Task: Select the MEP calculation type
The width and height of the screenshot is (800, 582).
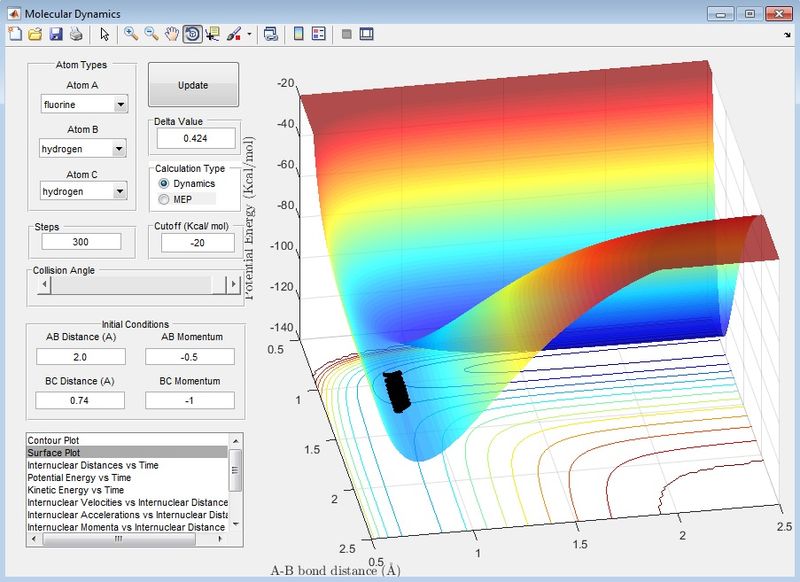Action: click(x=165, y=199)
